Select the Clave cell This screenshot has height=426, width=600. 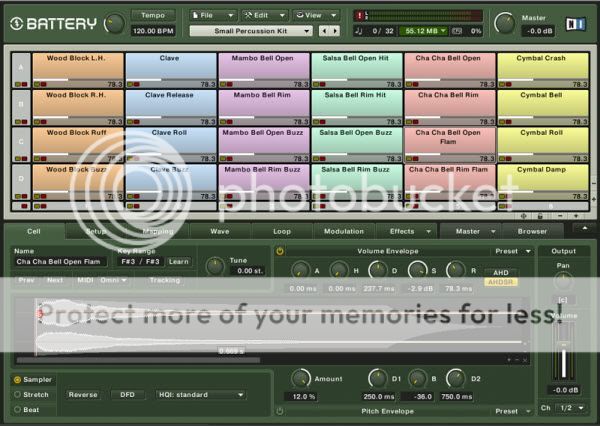click(171, 70)
